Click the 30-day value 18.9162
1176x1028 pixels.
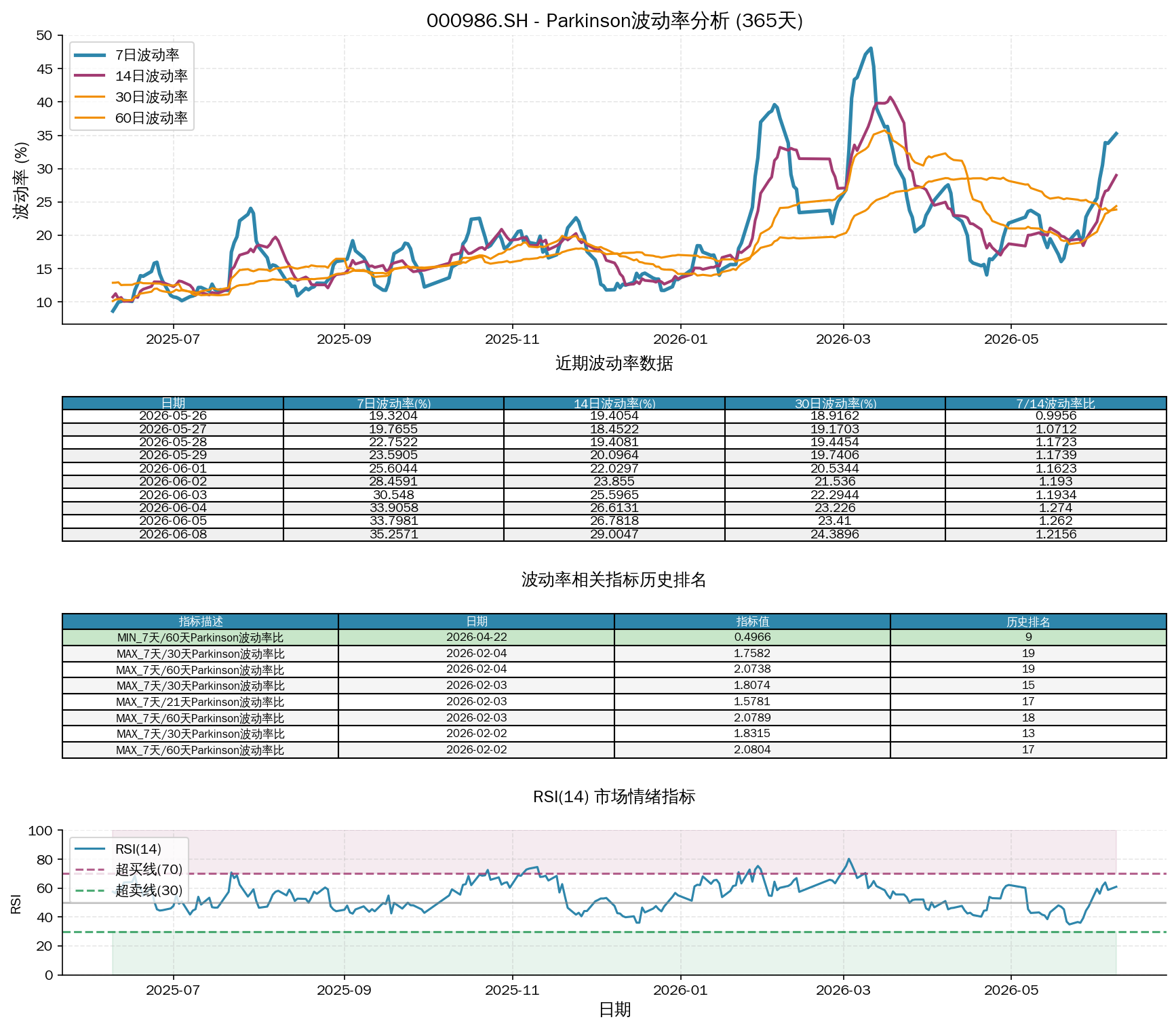pos(835,416)
